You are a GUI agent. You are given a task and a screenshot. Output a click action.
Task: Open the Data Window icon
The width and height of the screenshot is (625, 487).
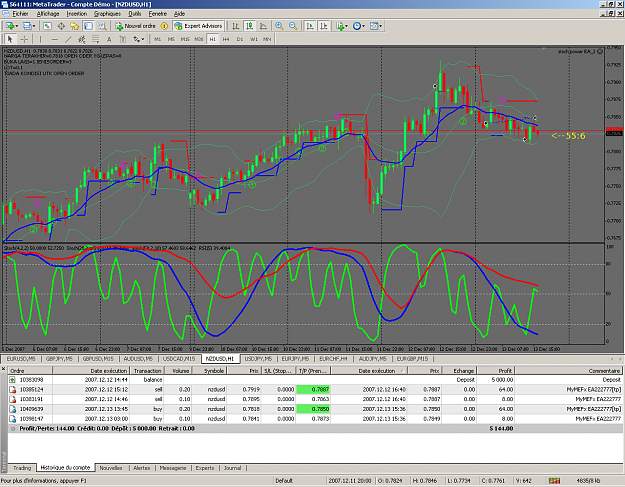click(x=61, y=26)
